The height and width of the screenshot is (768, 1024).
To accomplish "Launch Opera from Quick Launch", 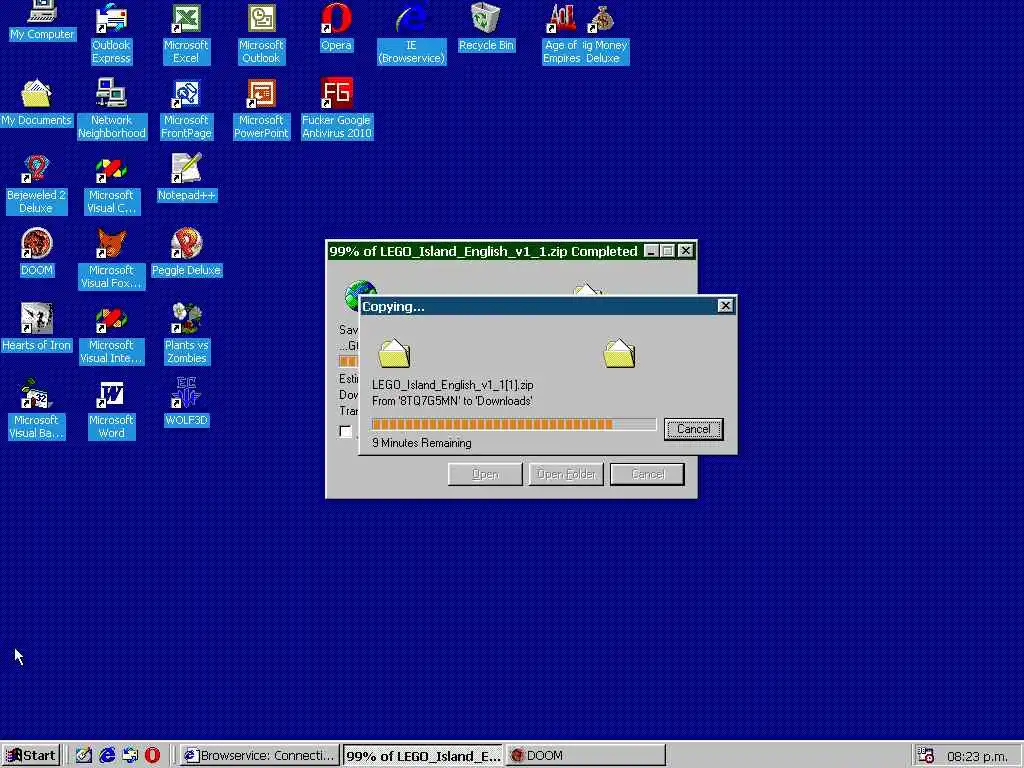I will point(153,756).
